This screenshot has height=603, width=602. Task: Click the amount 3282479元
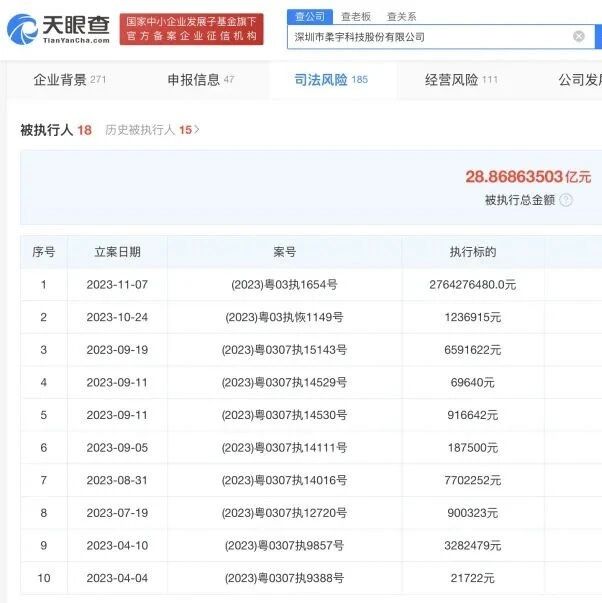click(x=473, y=545)
